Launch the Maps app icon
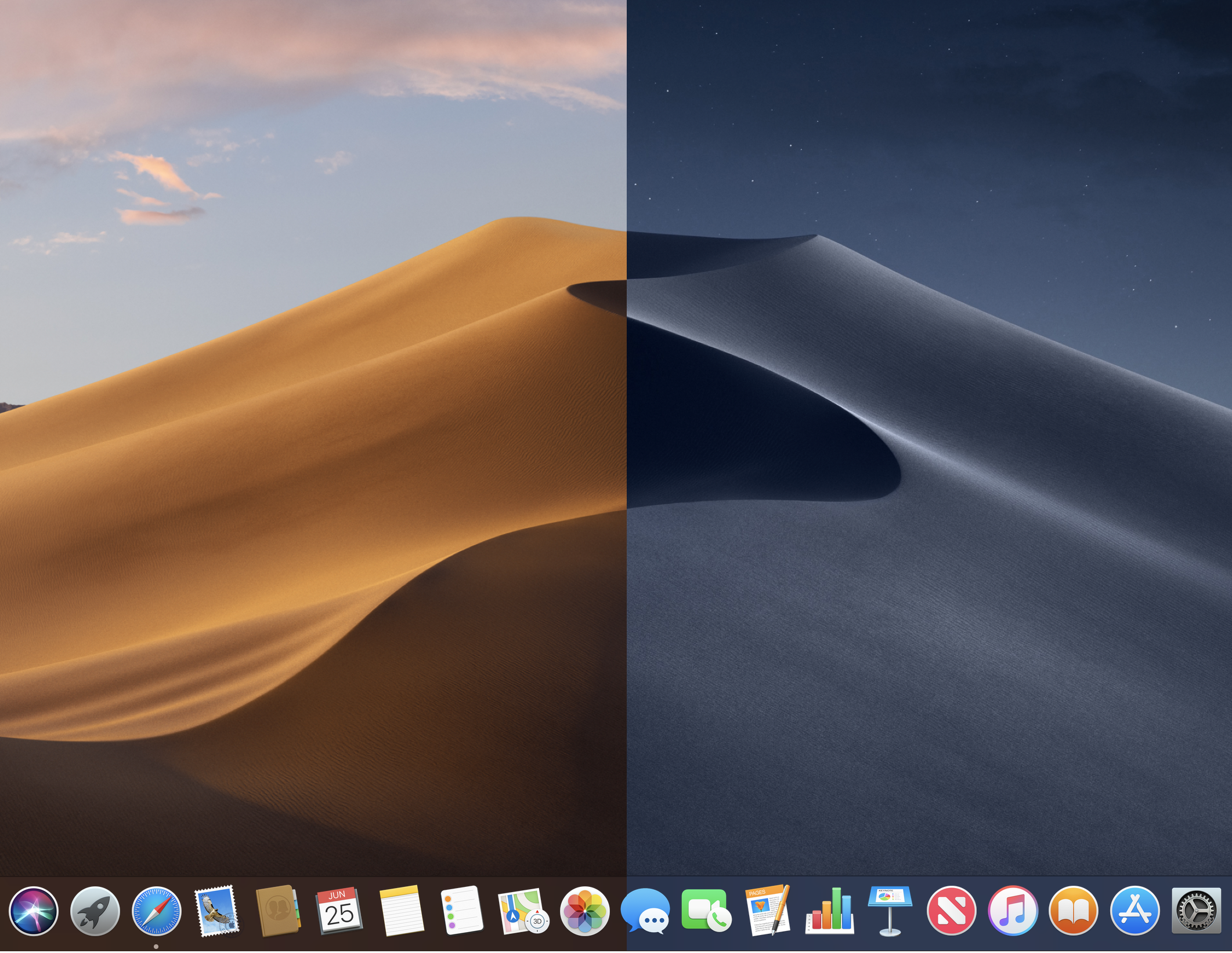This screenshot has width=1232, height=953. tap(522, 911)
